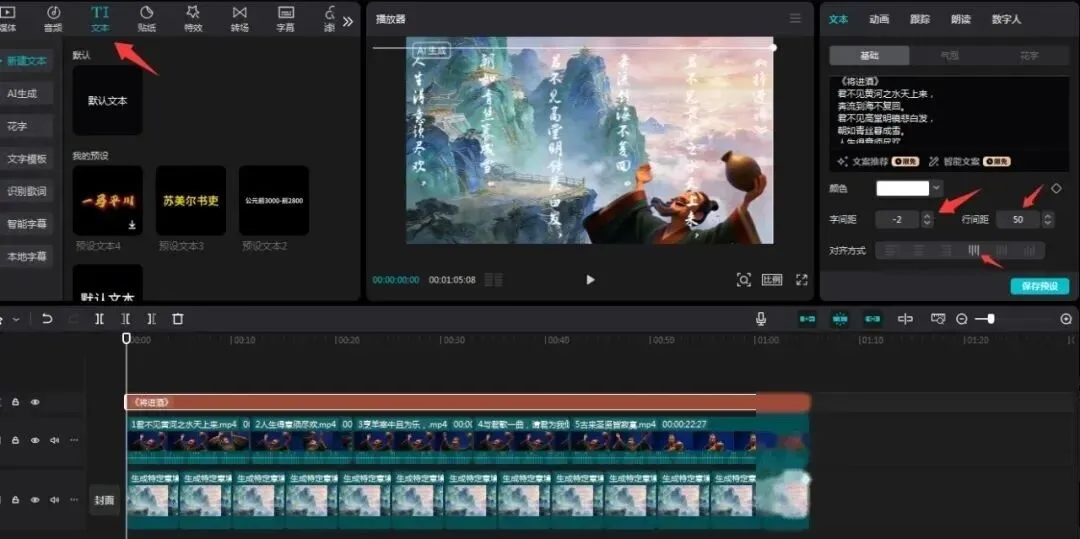The image size is (1080, 539).
Task: Adjust the 行间距 stepper arrows
Action: (1048, 220)
